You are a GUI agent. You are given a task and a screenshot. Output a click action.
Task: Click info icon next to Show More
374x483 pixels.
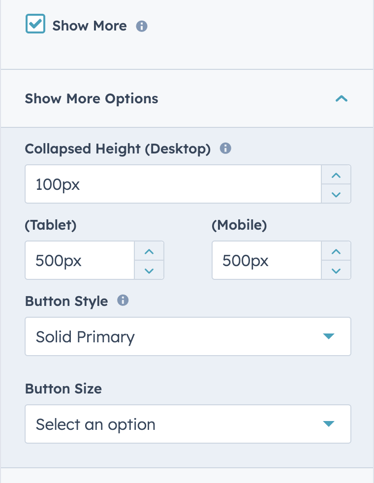[x=142, y=26]
